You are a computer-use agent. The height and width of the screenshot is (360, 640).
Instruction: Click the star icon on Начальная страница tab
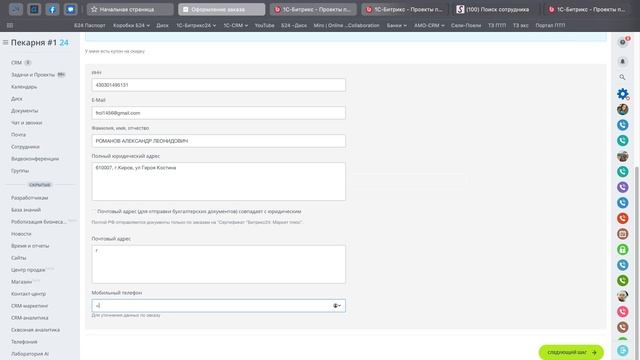pyautogui.click(x=94, y=9)
